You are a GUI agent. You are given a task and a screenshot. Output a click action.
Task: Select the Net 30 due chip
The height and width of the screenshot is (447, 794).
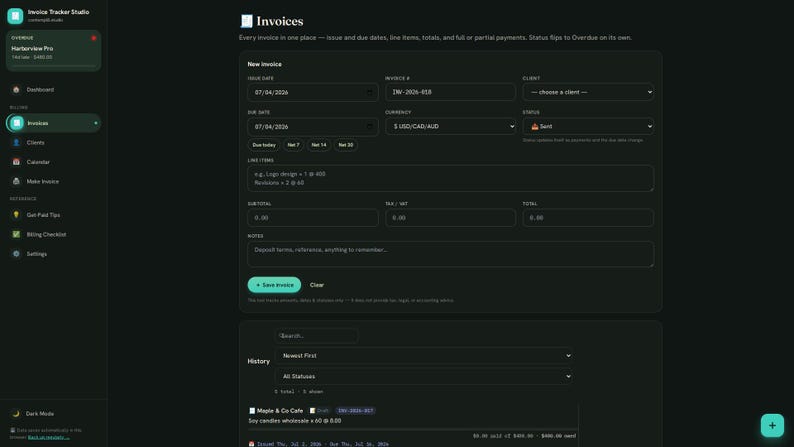coord(346,145)
